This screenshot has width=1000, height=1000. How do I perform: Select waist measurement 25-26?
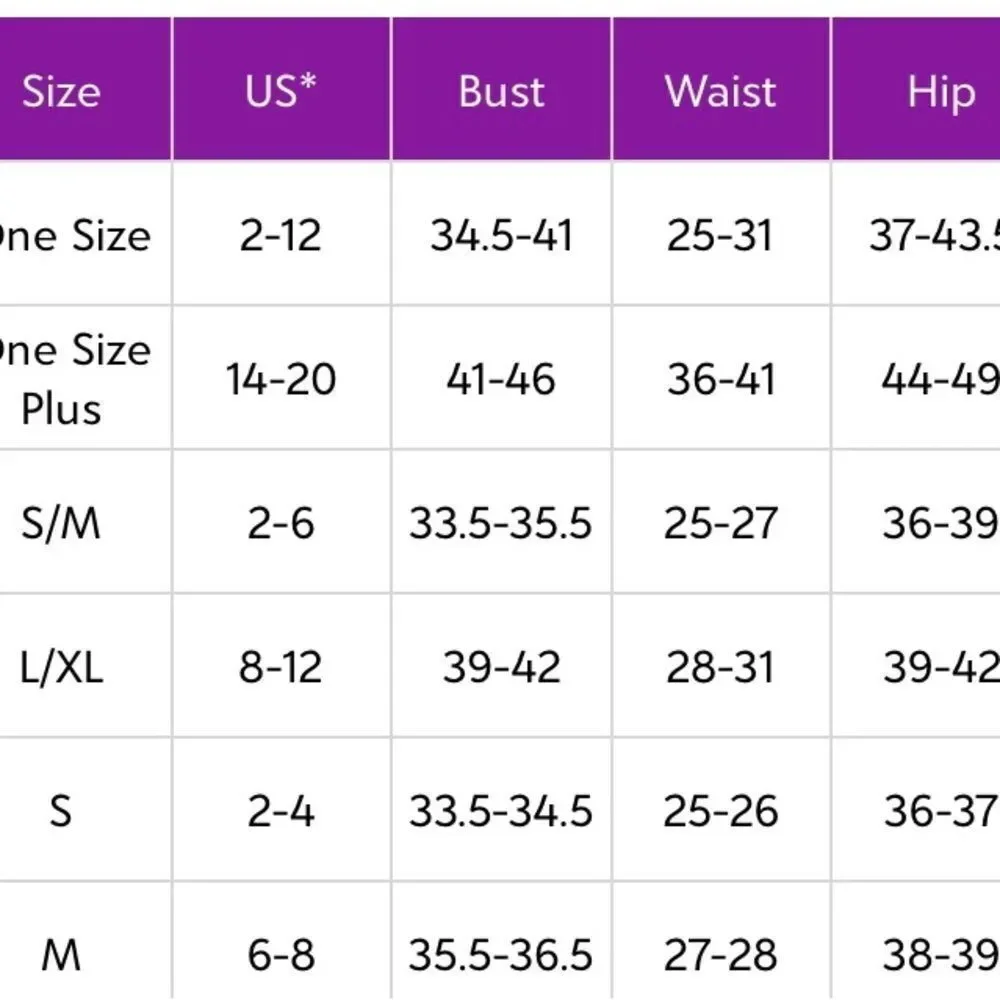click(x=720, y=811)
